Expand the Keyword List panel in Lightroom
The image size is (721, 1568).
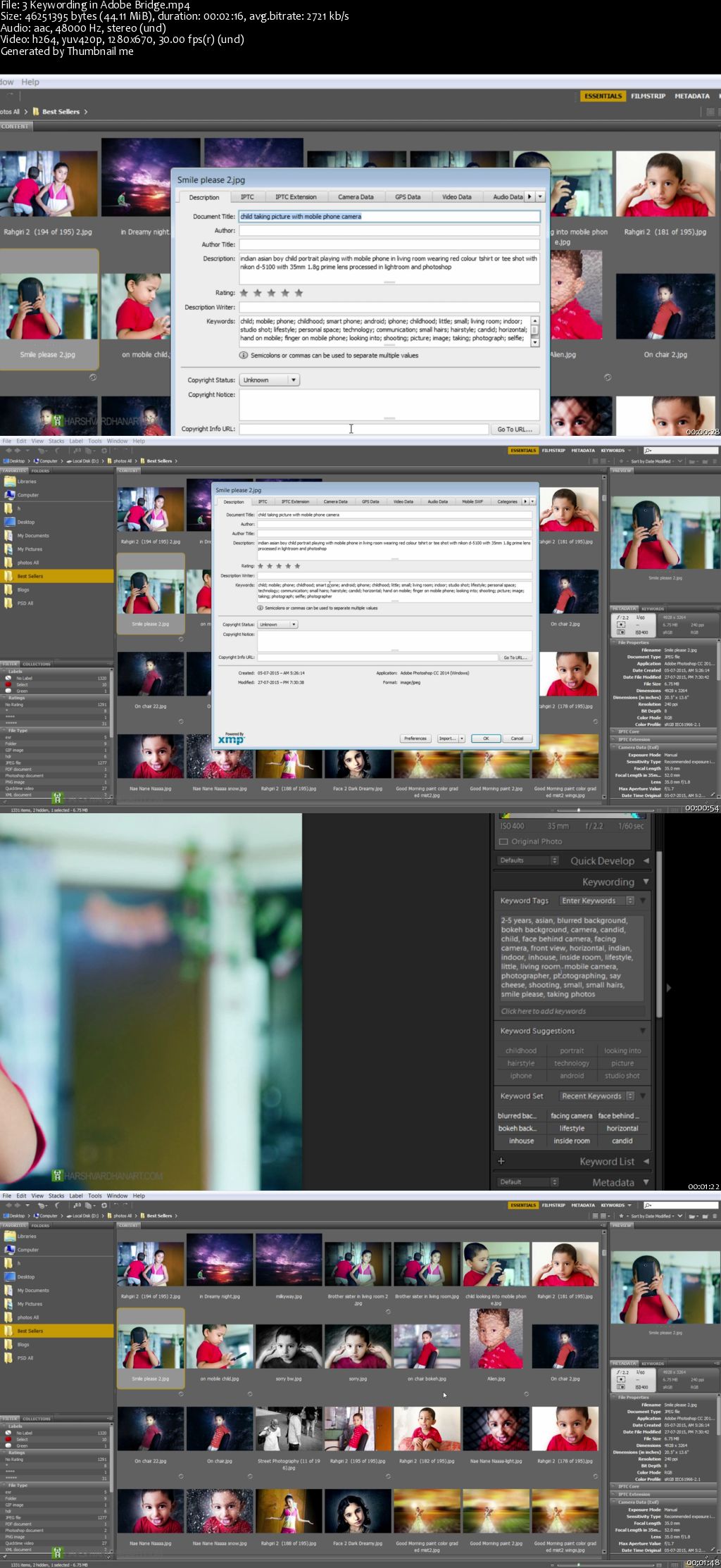click(x=646, y=1161)
